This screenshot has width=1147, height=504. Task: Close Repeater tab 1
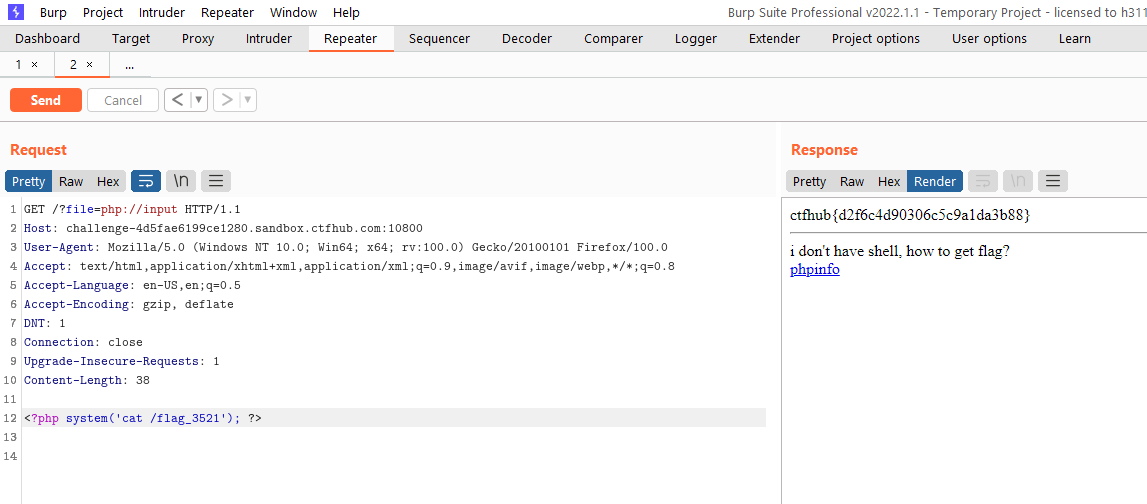[34, 64]
